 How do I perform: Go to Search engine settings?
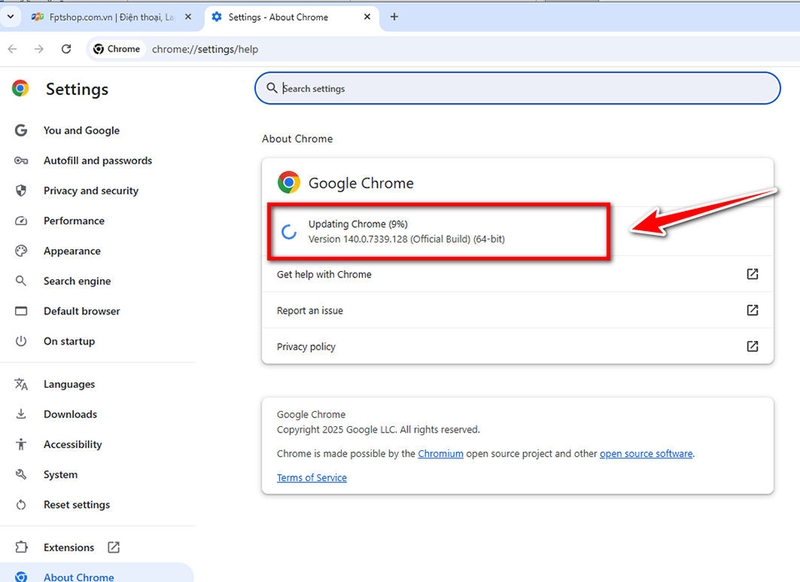pyautogui.click(x=79, y=281)
